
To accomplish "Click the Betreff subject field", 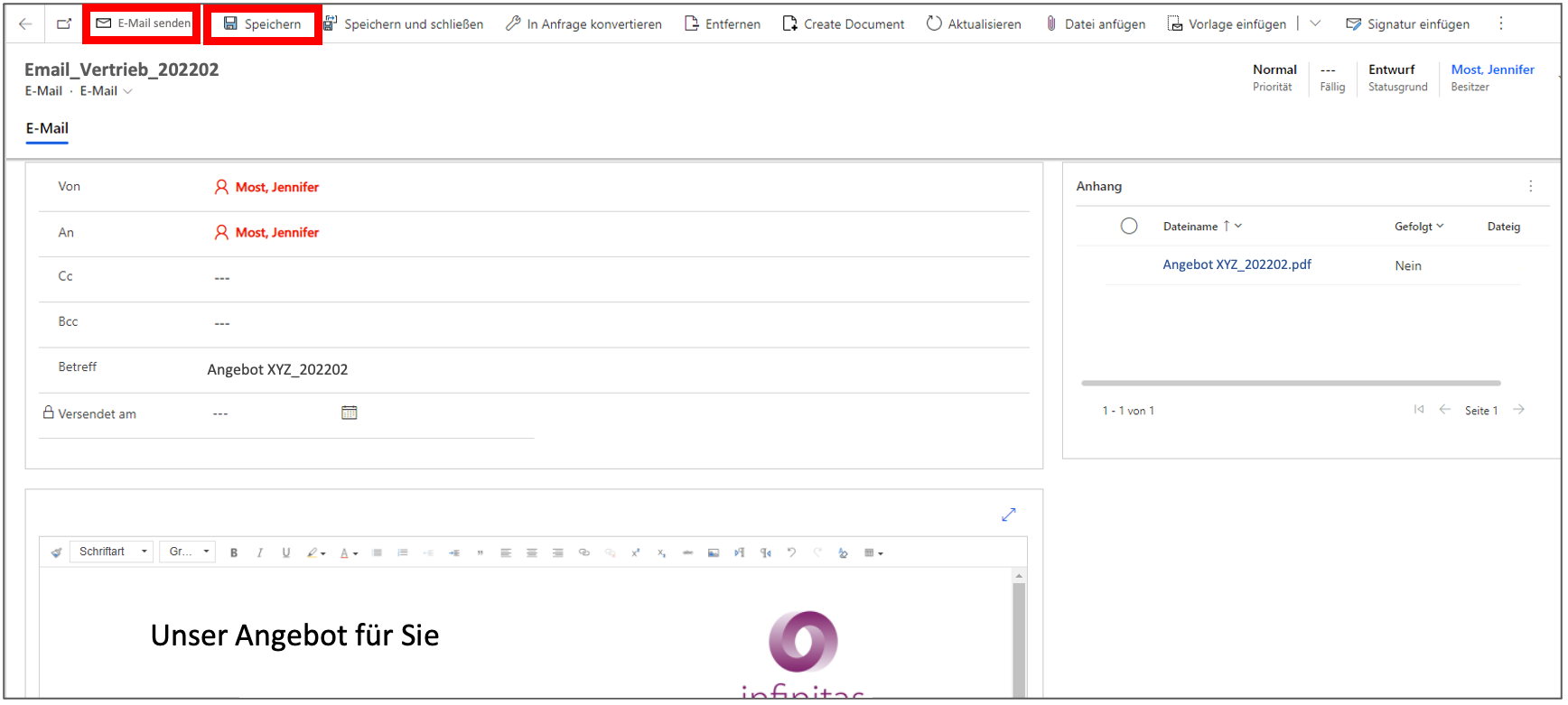I will click(533, 369).
